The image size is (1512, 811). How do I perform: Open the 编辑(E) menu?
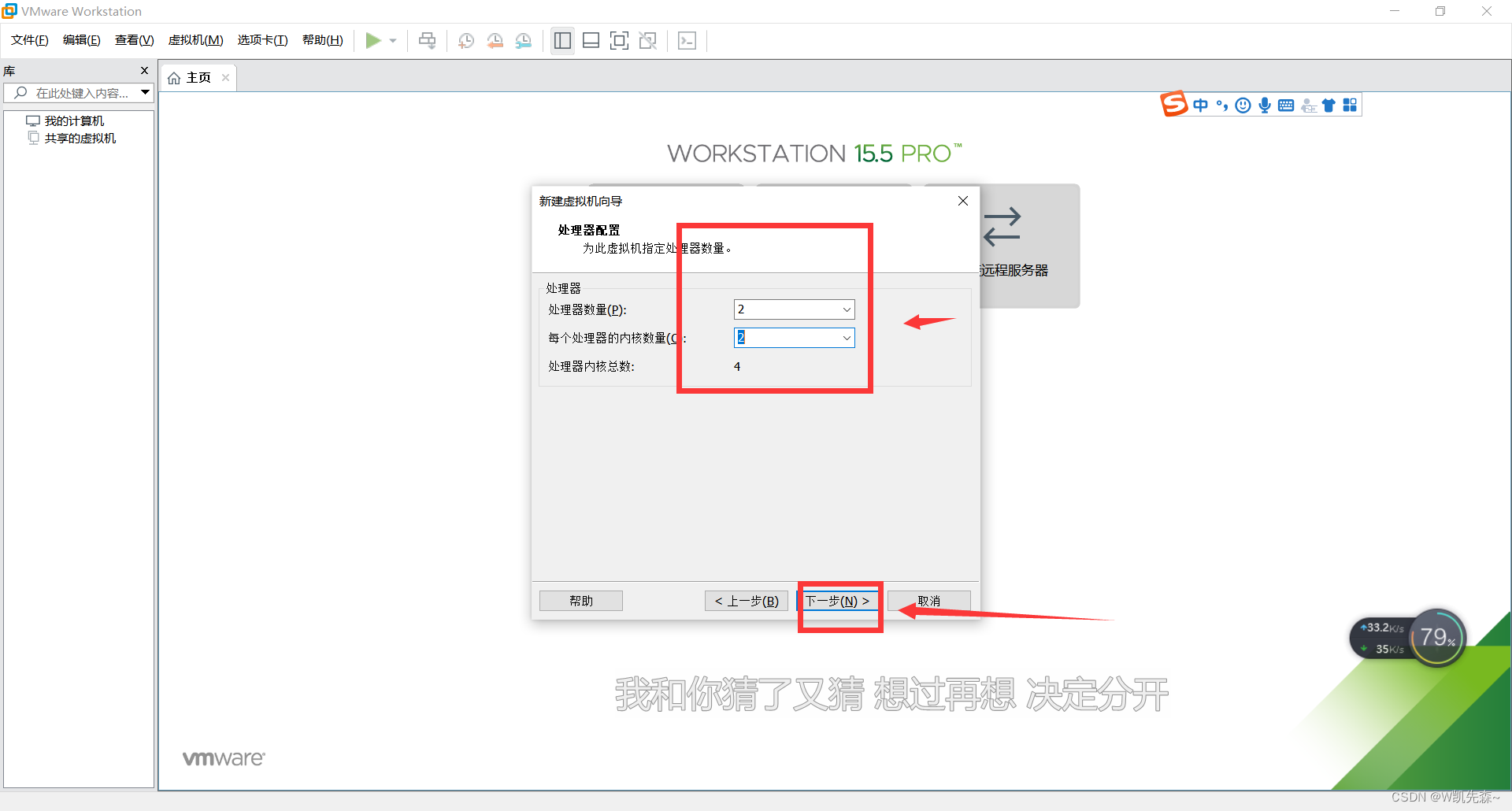(82, 40)
